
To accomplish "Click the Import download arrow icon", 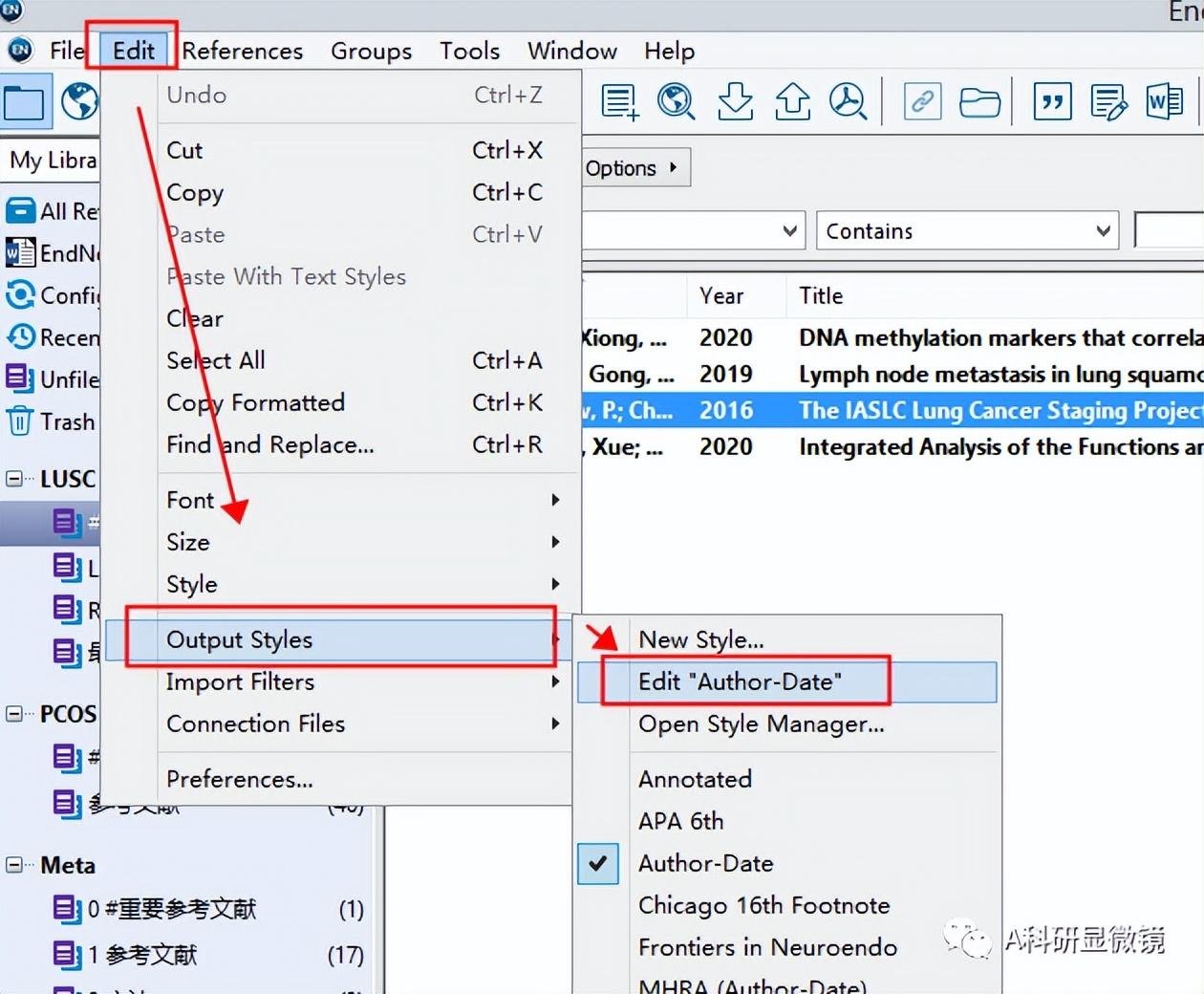I will (735, 101).
